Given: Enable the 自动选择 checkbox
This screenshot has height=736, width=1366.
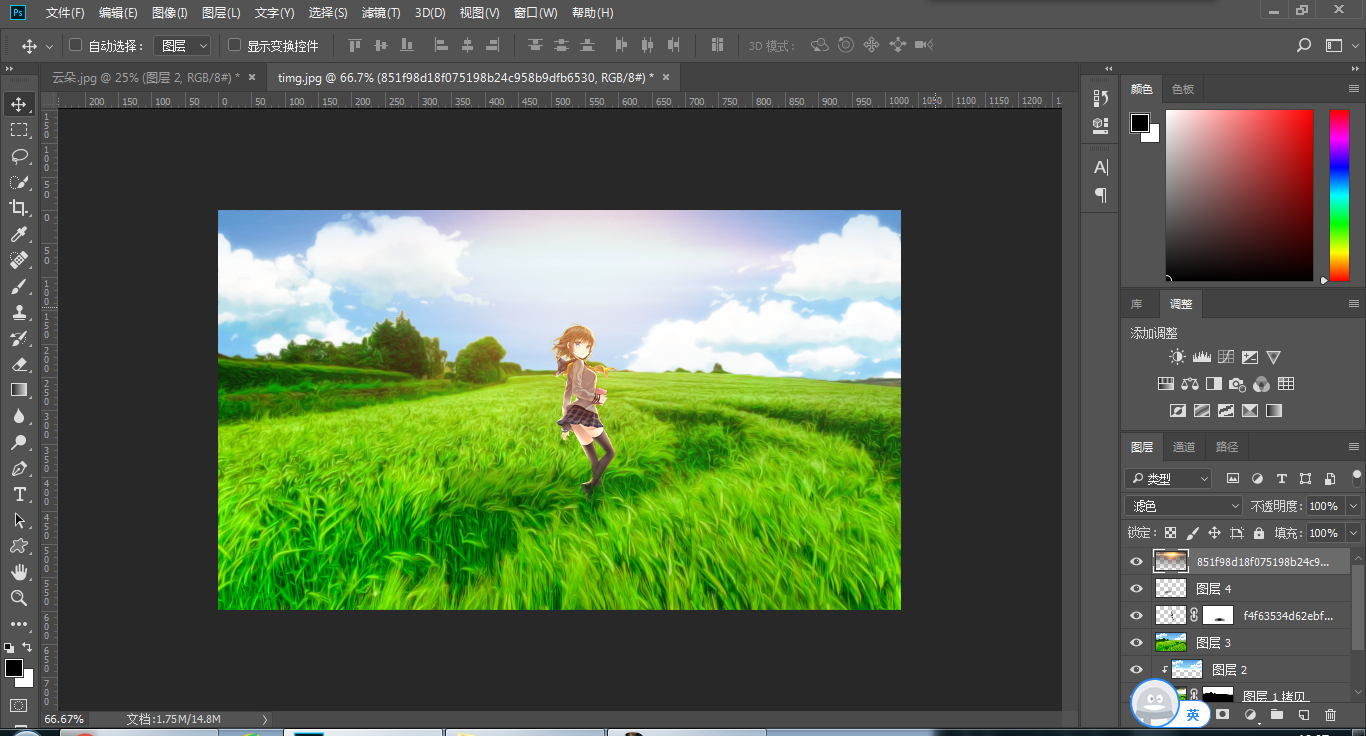Looking at the screenshot, I should (75, 45).
